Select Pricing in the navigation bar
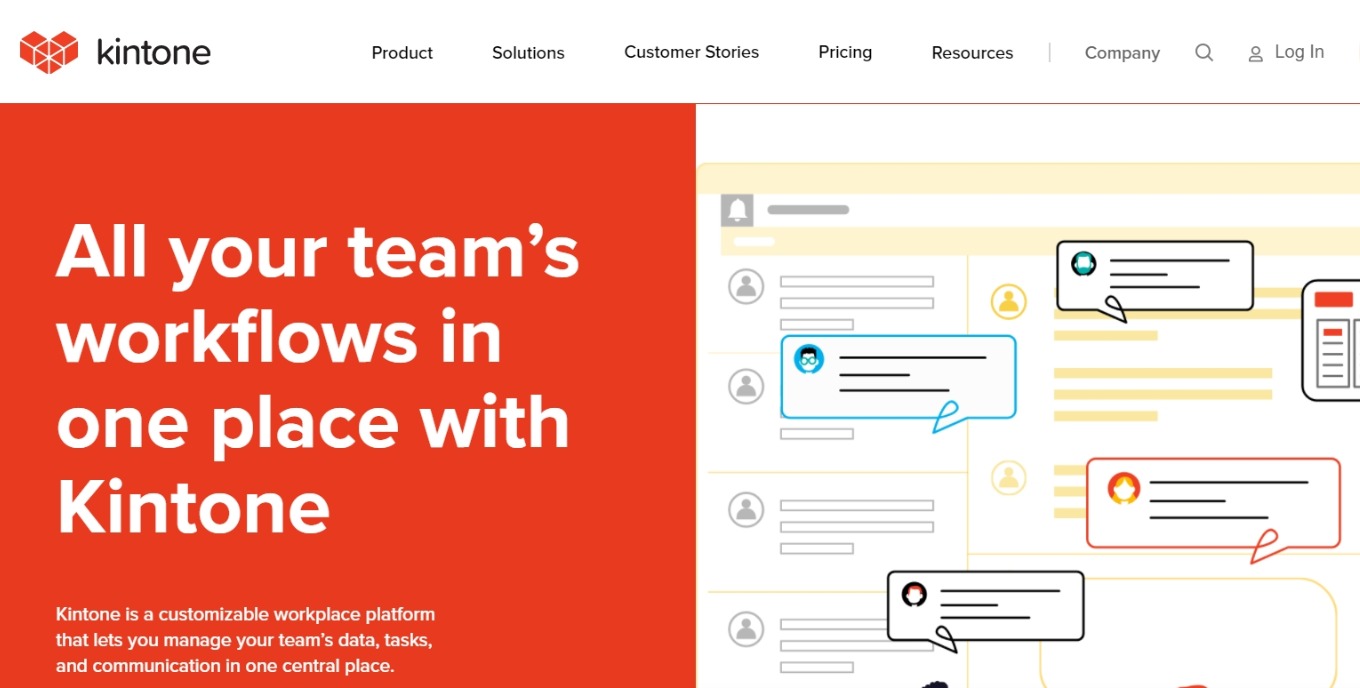This screenshot has width=1360, height=688. (845, 52)
